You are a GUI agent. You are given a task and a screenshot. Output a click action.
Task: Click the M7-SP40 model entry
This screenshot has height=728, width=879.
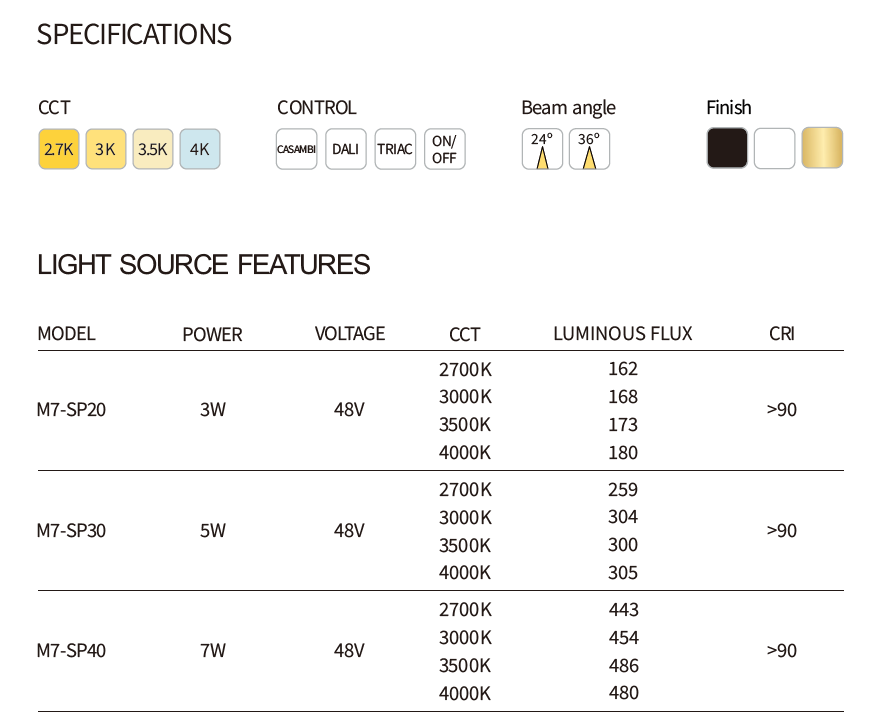[x=71, y=651]
